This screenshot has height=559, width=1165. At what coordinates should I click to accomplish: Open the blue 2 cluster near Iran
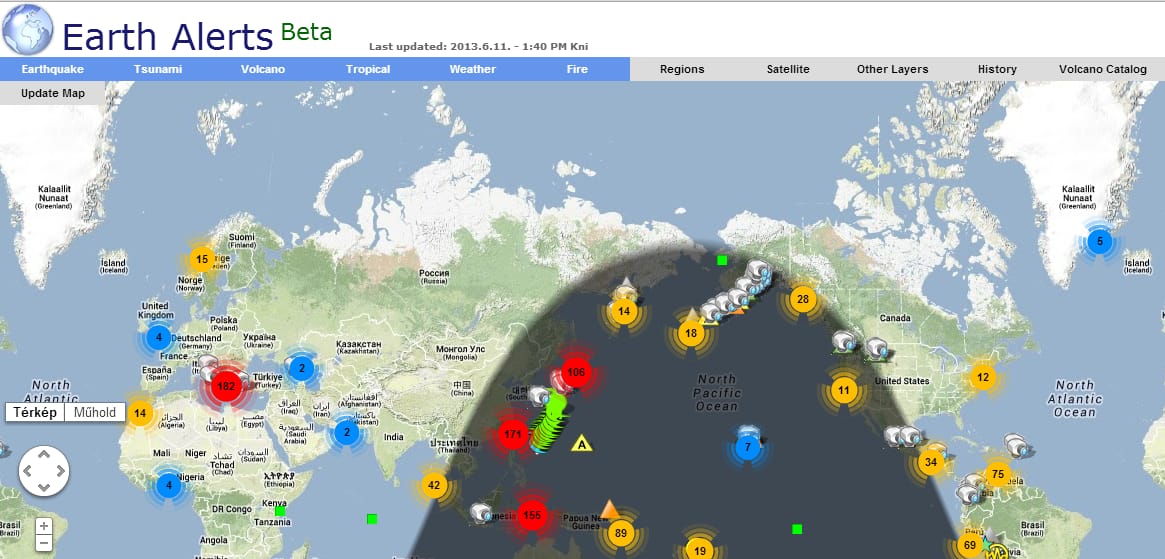pyautogui.click(x=346, y=433)
